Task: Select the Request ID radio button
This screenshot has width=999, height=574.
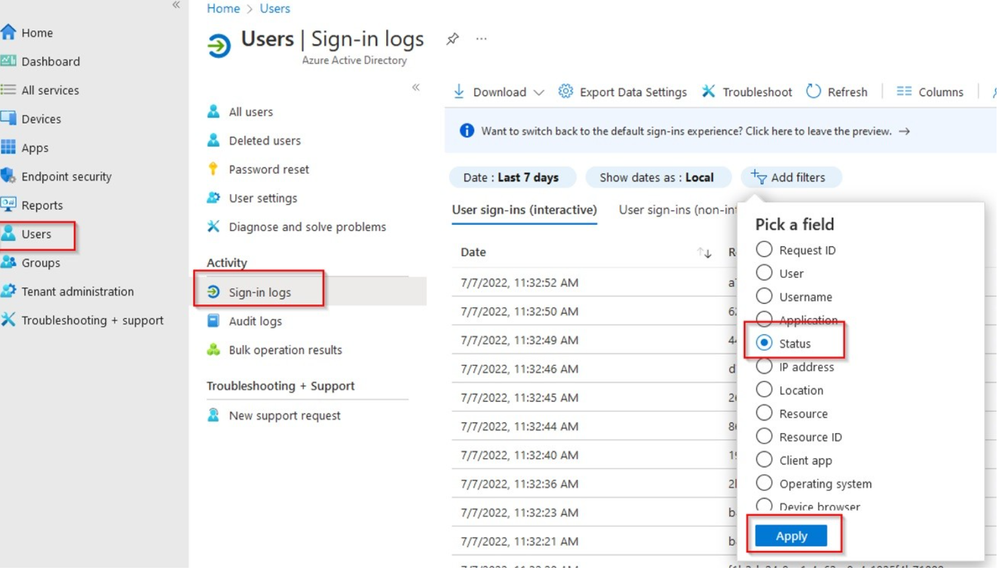Action: pyautogui.click(x=764, y=249)
